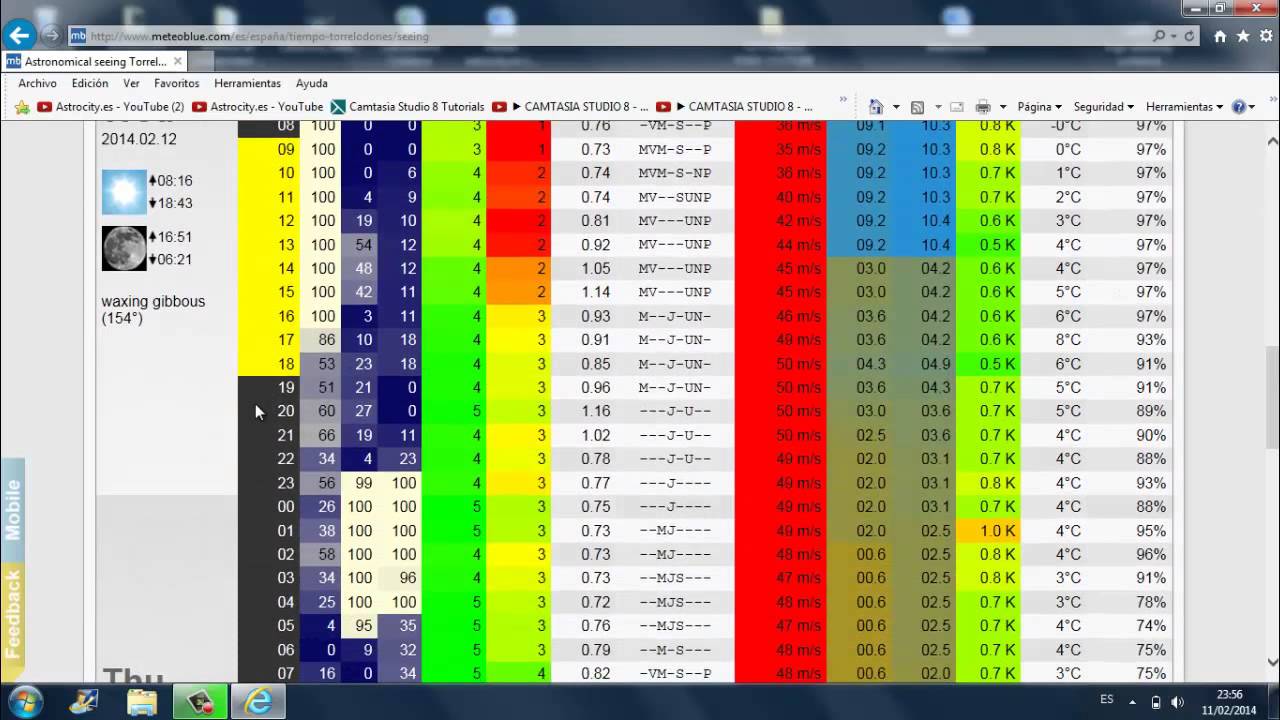
Task: Open the Página dropdown menu
Action: (1040, 107)
